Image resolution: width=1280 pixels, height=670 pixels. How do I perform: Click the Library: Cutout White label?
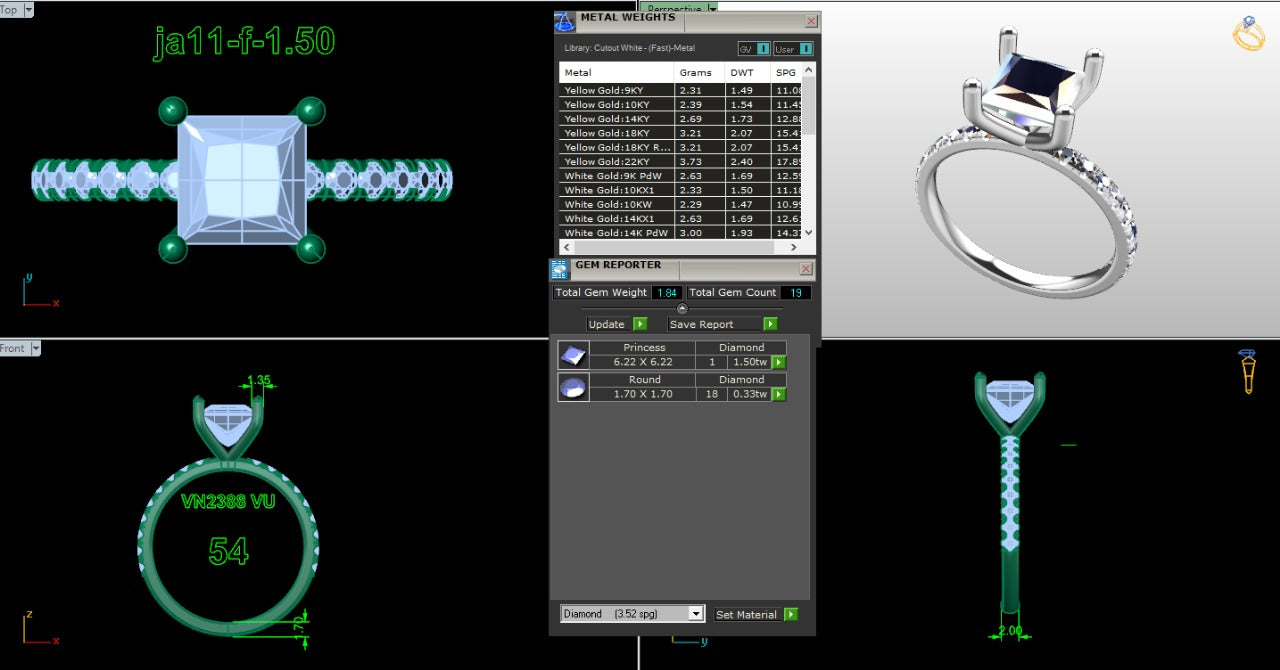[630, 48]
